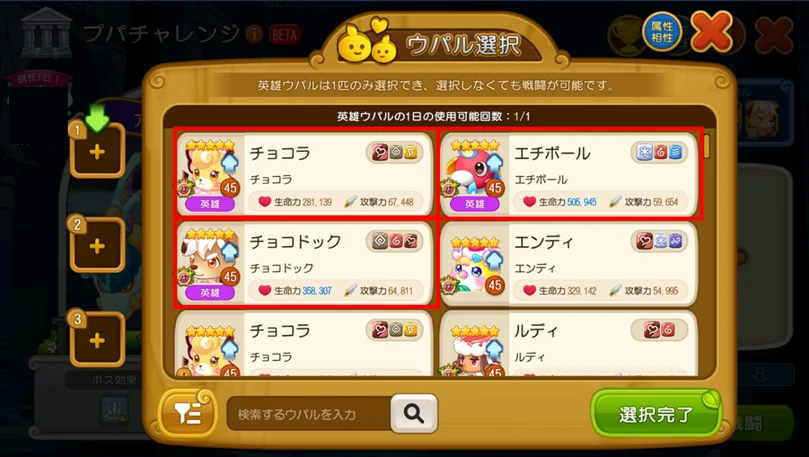The image size is (809, 457).
Task: Tap the skill icons on エンディ card
Action: click(659, 241)
